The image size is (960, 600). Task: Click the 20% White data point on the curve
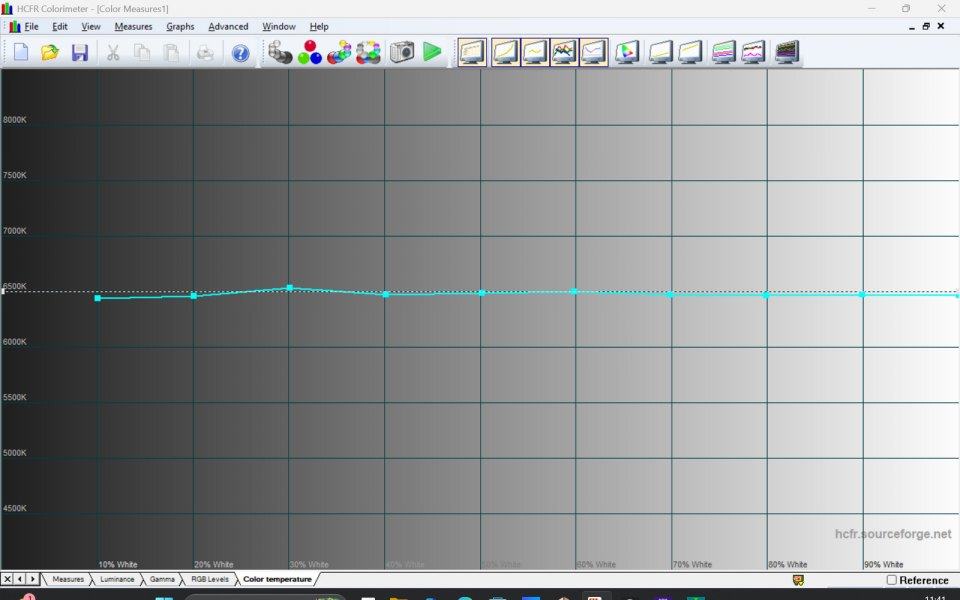coord(193,296)
